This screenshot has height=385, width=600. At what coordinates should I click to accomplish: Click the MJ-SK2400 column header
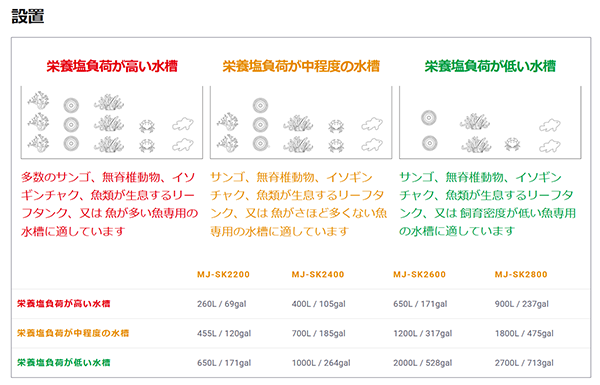318,274
